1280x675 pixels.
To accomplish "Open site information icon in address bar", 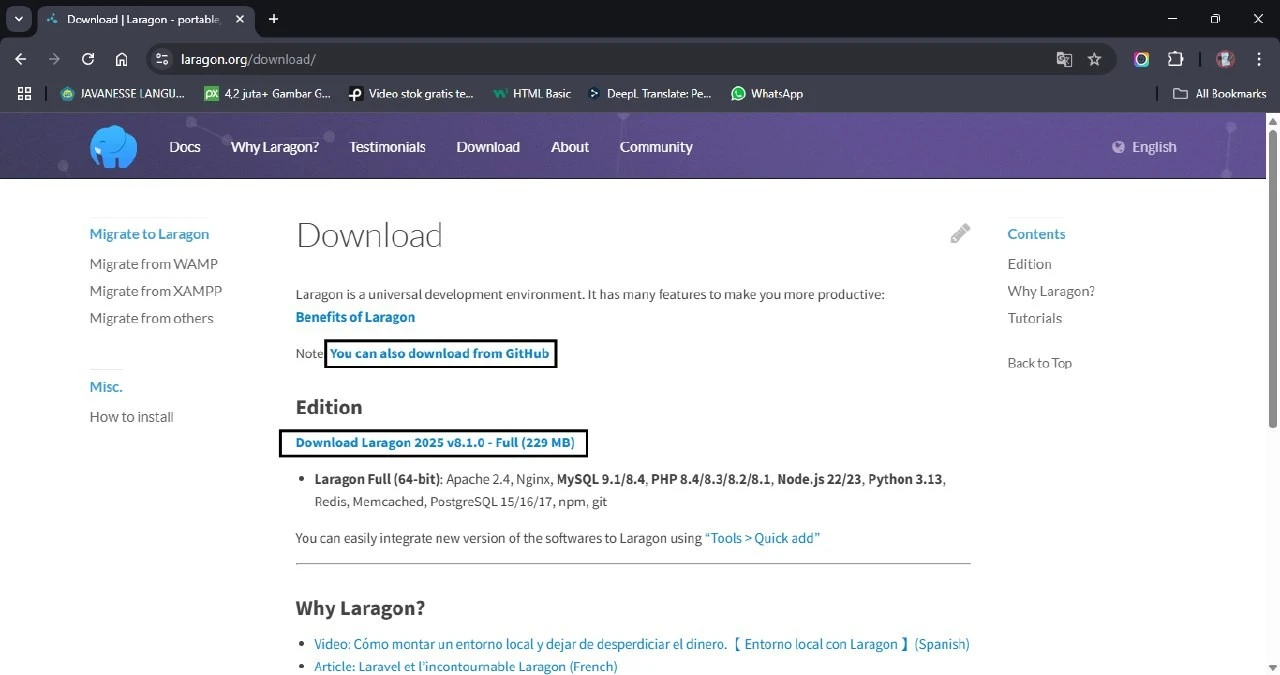I will point(163,59).
